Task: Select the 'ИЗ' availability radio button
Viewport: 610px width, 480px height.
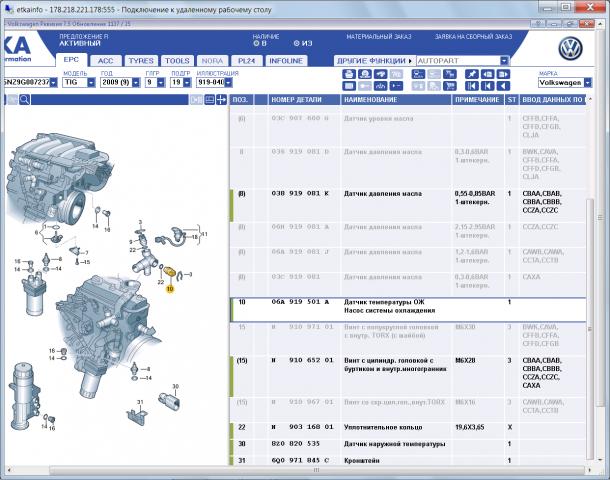Action: 296,43
